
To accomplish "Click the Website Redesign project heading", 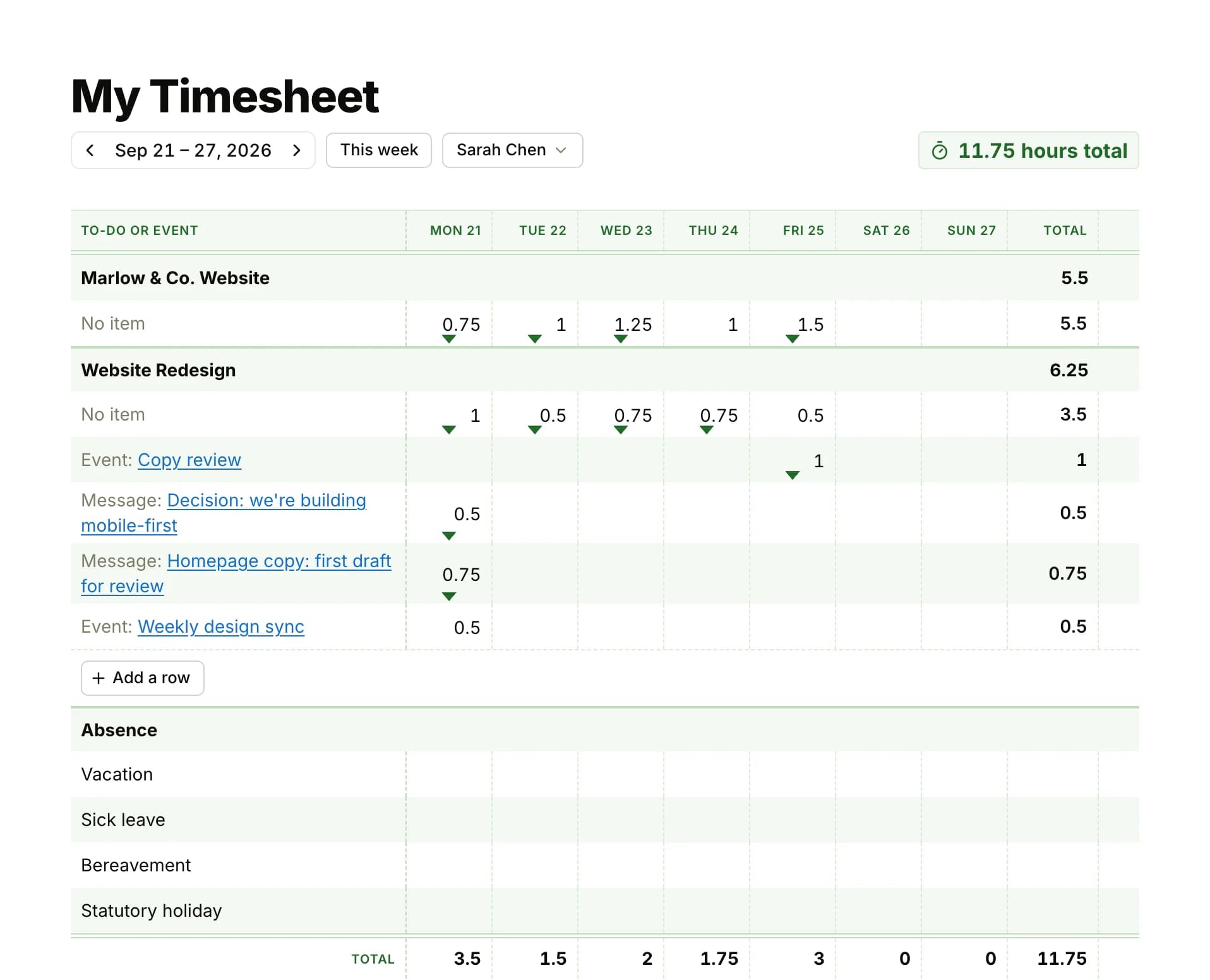I will [x=159, y=370].
